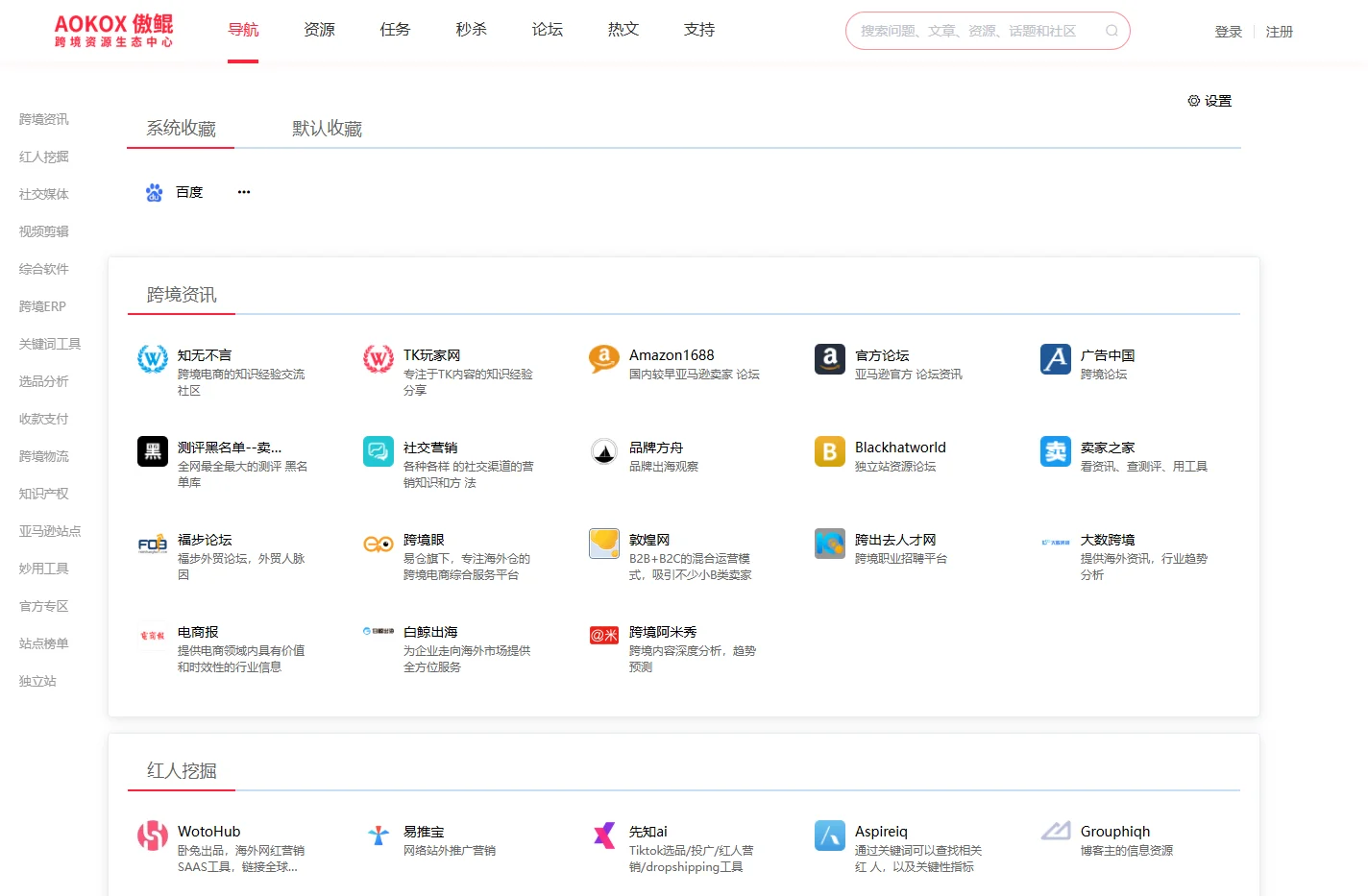Image resolution: width=1368 pixels, height=896 pixels.
Task: Click the TK玩家网 icon
Action: pyautogui.click(x=379, y=359)
